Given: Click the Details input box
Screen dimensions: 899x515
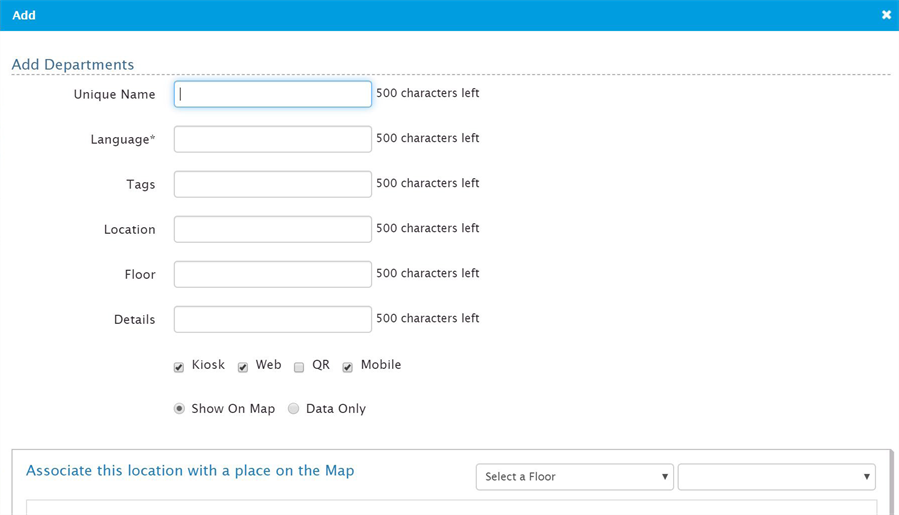Looking at the screenshot, I should tap(273, 319).
